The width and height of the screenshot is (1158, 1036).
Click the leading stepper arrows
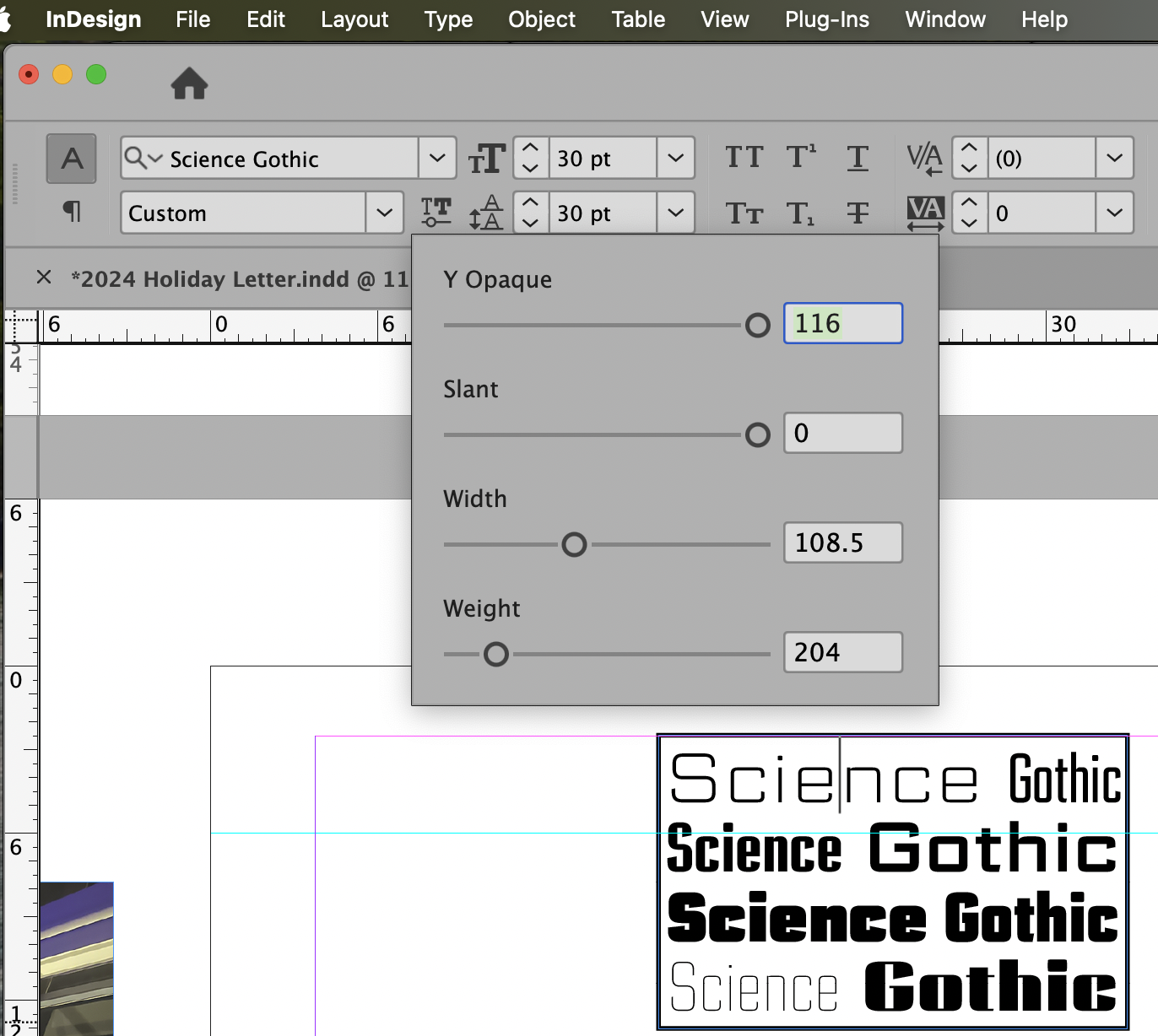click(x=531, y=213)
